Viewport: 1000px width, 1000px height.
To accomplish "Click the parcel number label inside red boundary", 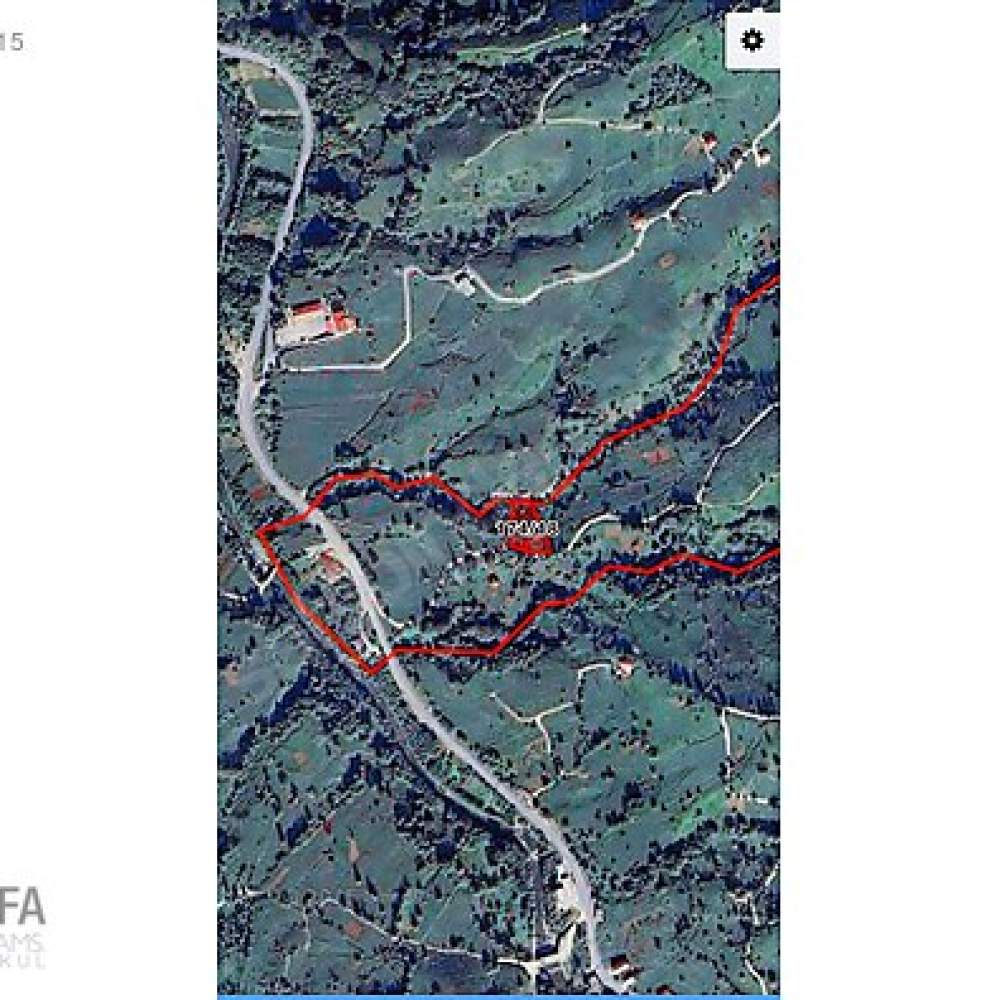I will [x=527, y=528].
